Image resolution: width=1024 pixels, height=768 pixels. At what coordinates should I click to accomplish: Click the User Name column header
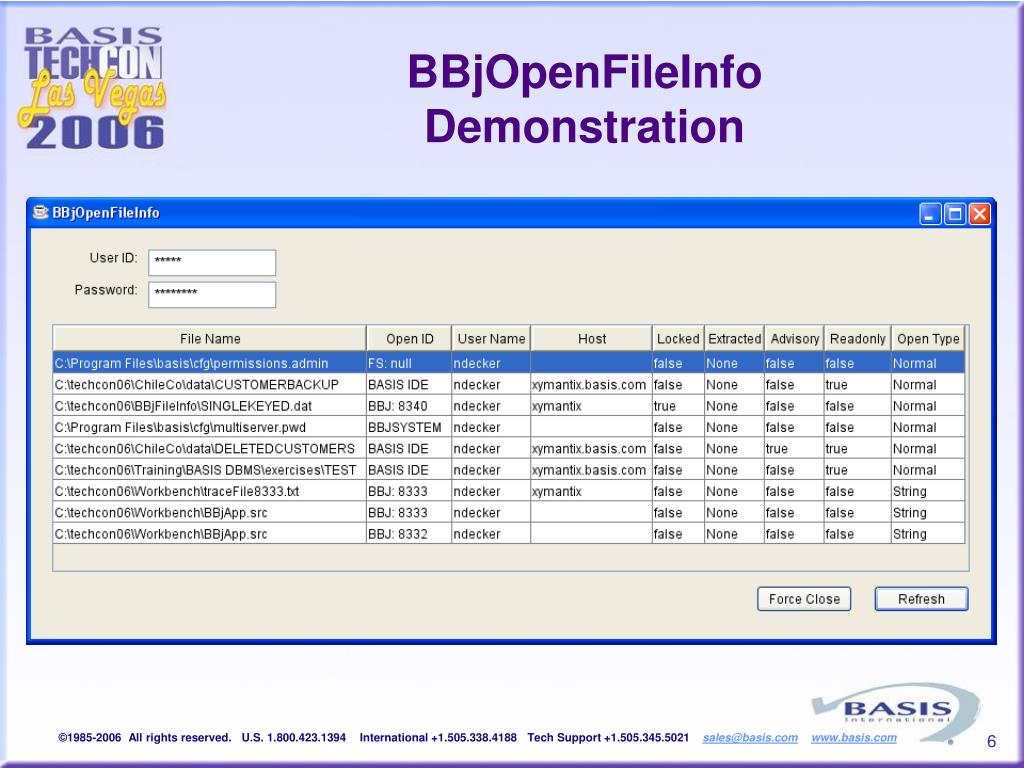pos(491,339)
